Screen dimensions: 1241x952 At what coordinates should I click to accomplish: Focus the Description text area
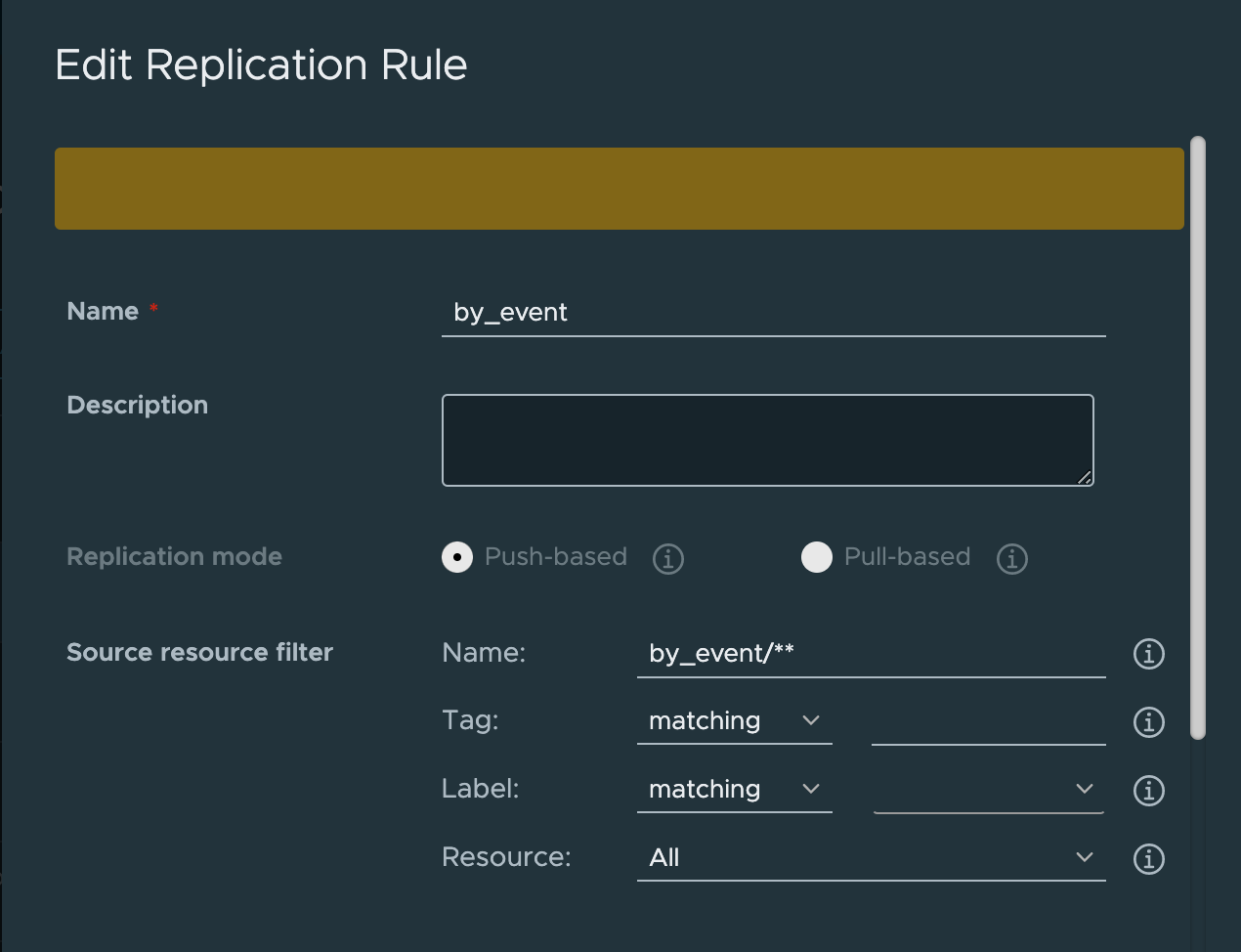(x=767, y=440)
